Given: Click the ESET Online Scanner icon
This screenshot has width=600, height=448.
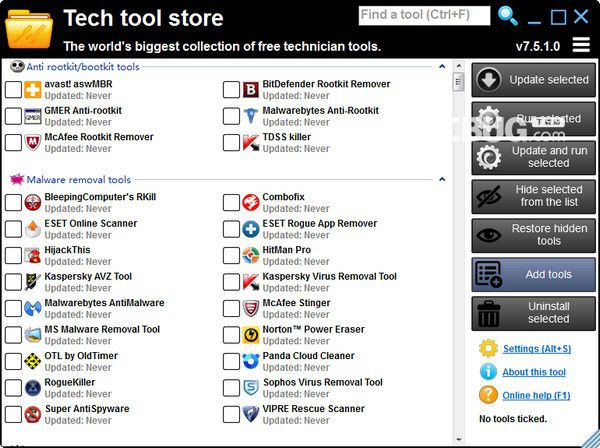Looking at the screenshot, I should tap(33, 229).
